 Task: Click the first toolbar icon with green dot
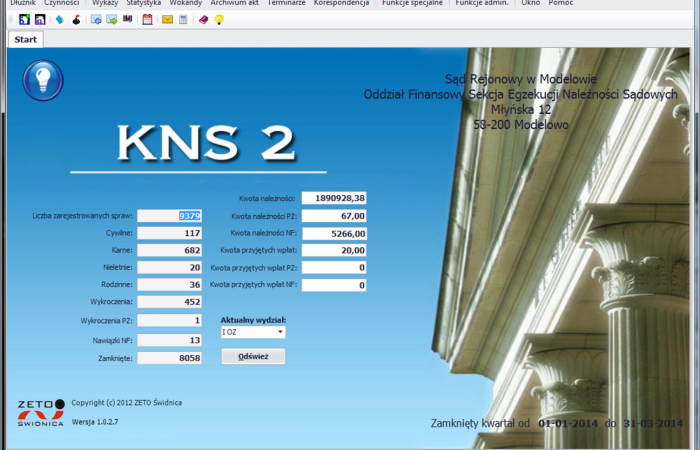(x=25, y=20)
